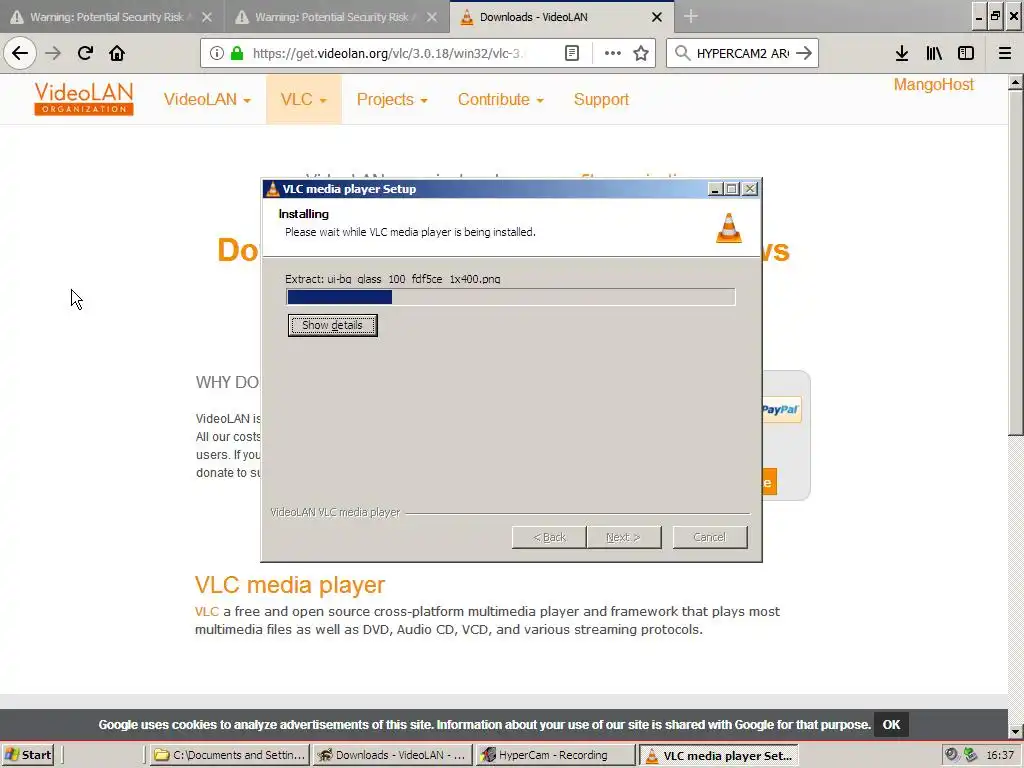Click search magnifier icon in search box
The height and width of the screenshot is (768, 1024).
click(682, 53)
